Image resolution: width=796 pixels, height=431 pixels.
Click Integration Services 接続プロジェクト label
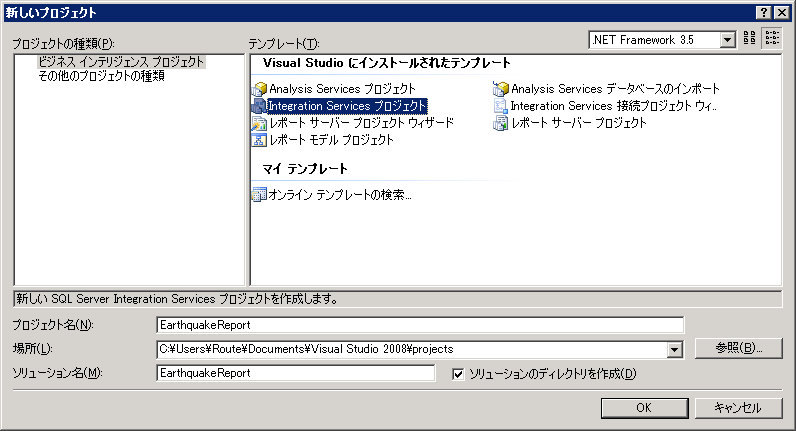613,106
